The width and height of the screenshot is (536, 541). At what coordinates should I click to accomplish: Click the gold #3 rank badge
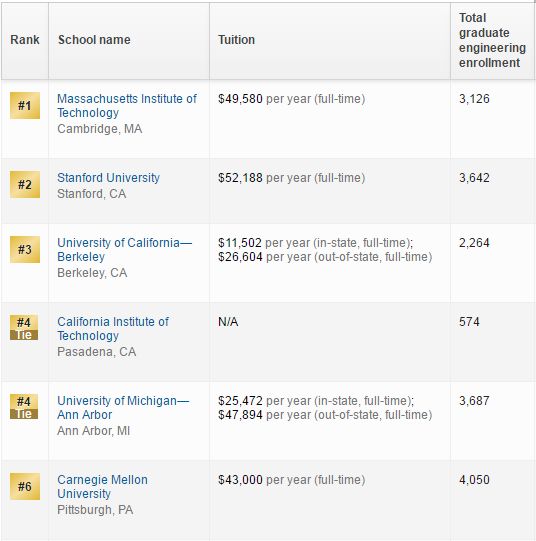[25, 249]
